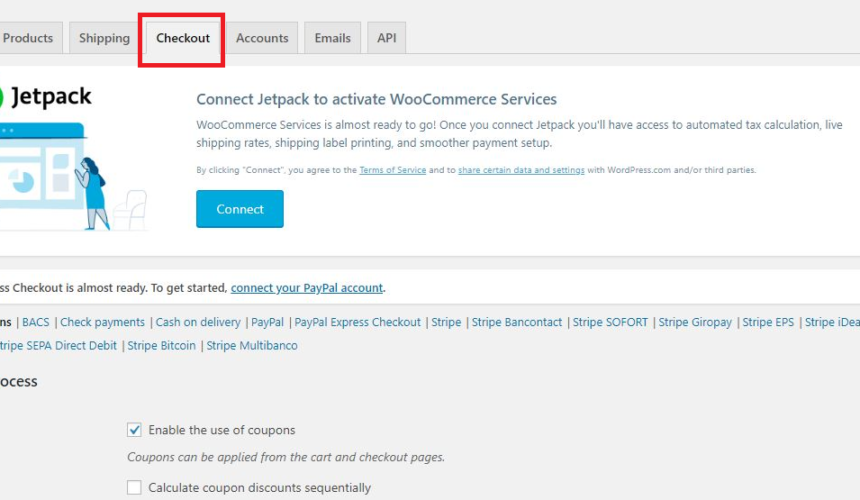Open PayPal Express Checkout settings

[358, 322]
